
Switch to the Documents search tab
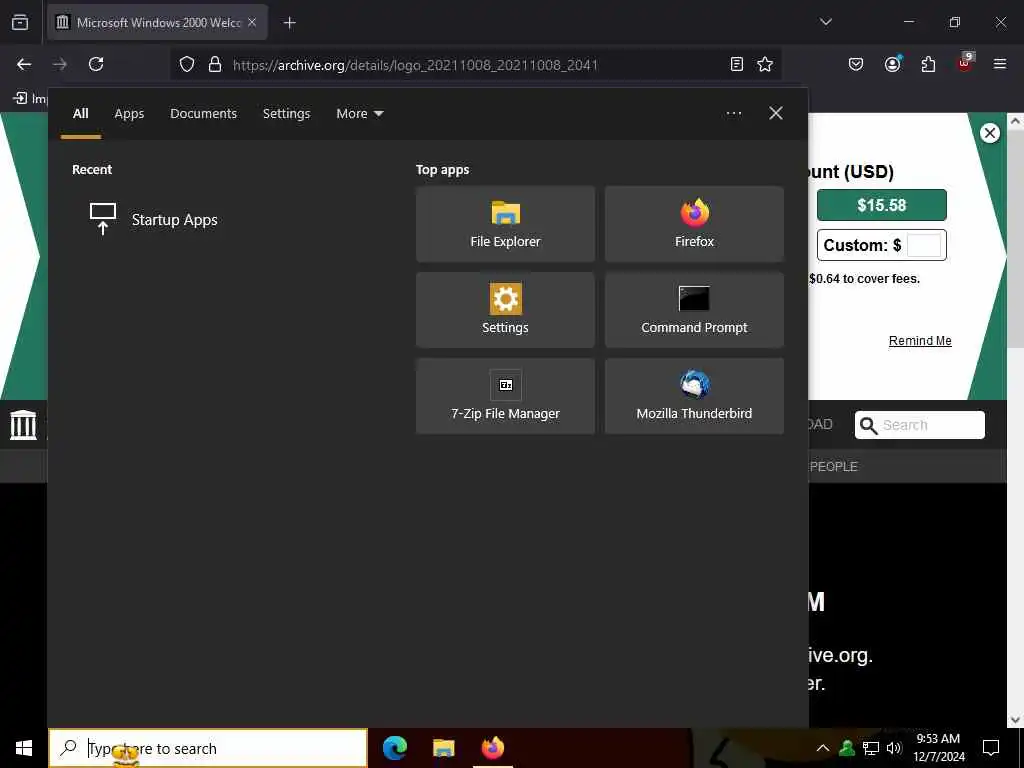click(x=203, y=114)
